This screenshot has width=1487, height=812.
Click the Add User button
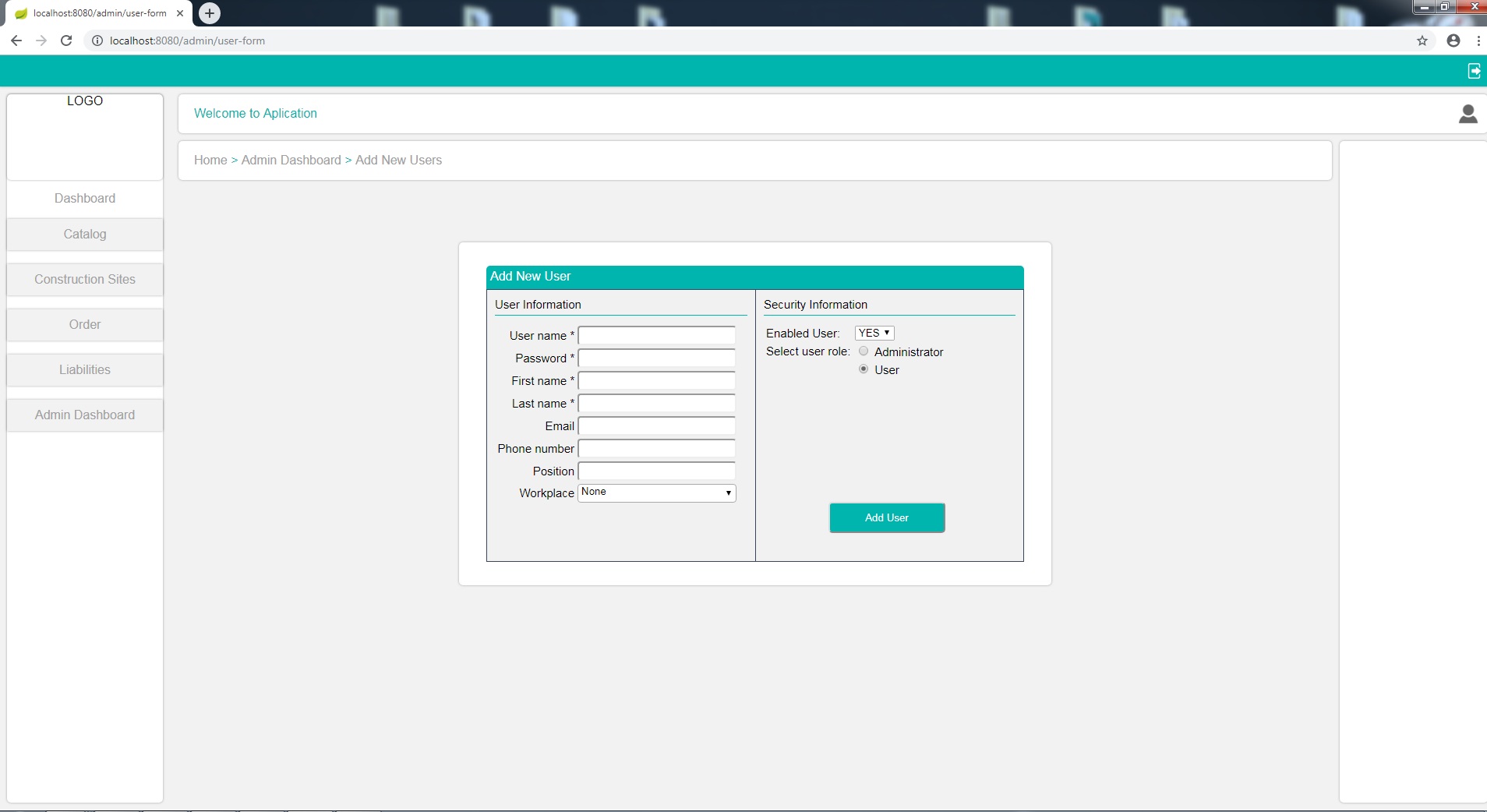(x=887, y=517)
